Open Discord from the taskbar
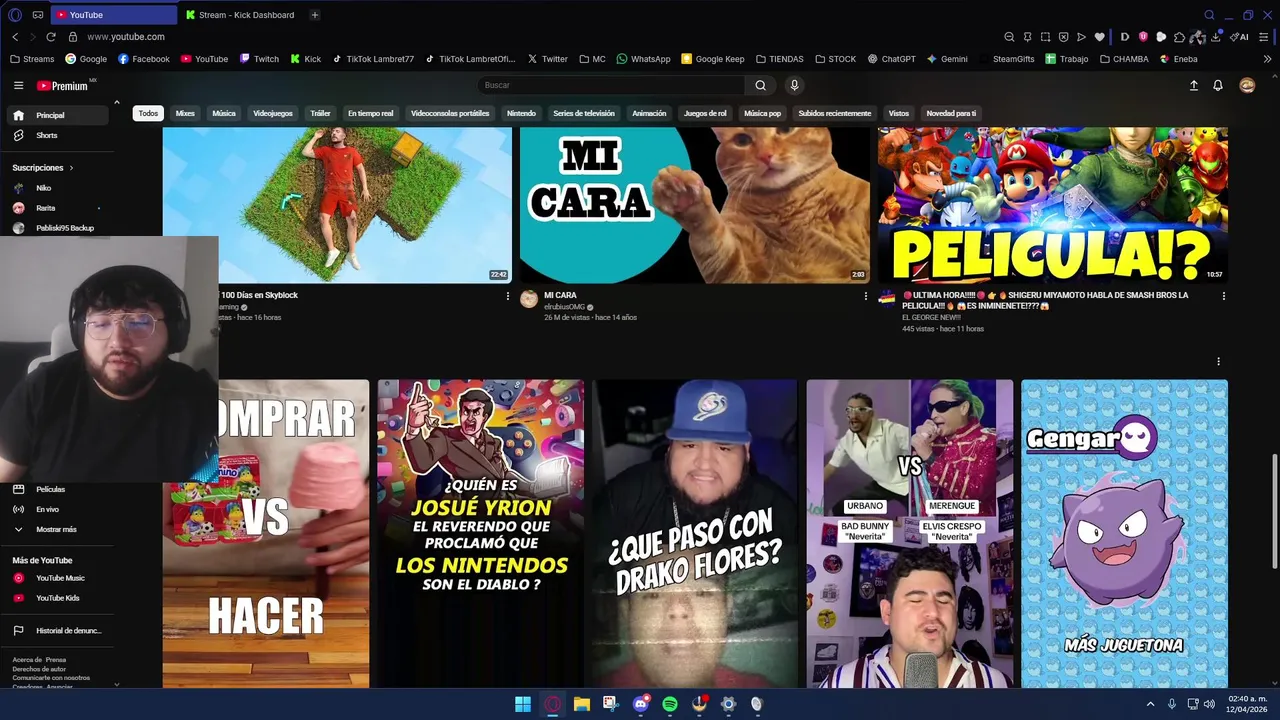 (x=641, y=704)
